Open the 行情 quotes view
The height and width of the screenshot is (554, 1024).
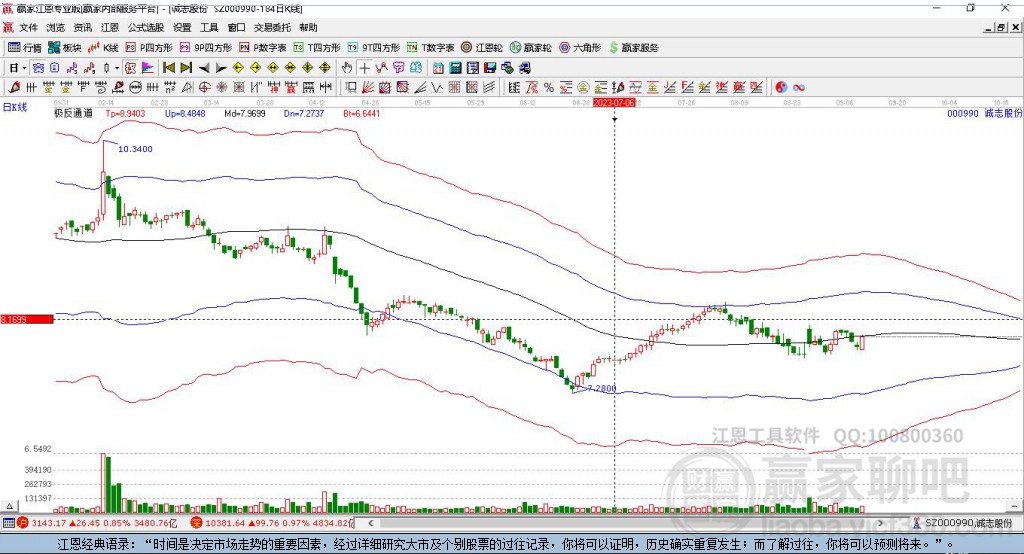click(25, 48)
